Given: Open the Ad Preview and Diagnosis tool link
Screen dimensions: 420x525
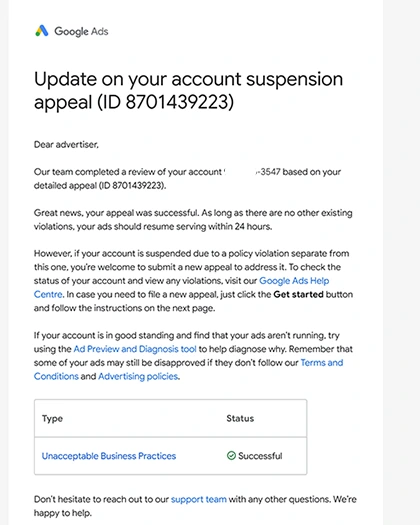Looking at the screenshot, I should [135, 349].
